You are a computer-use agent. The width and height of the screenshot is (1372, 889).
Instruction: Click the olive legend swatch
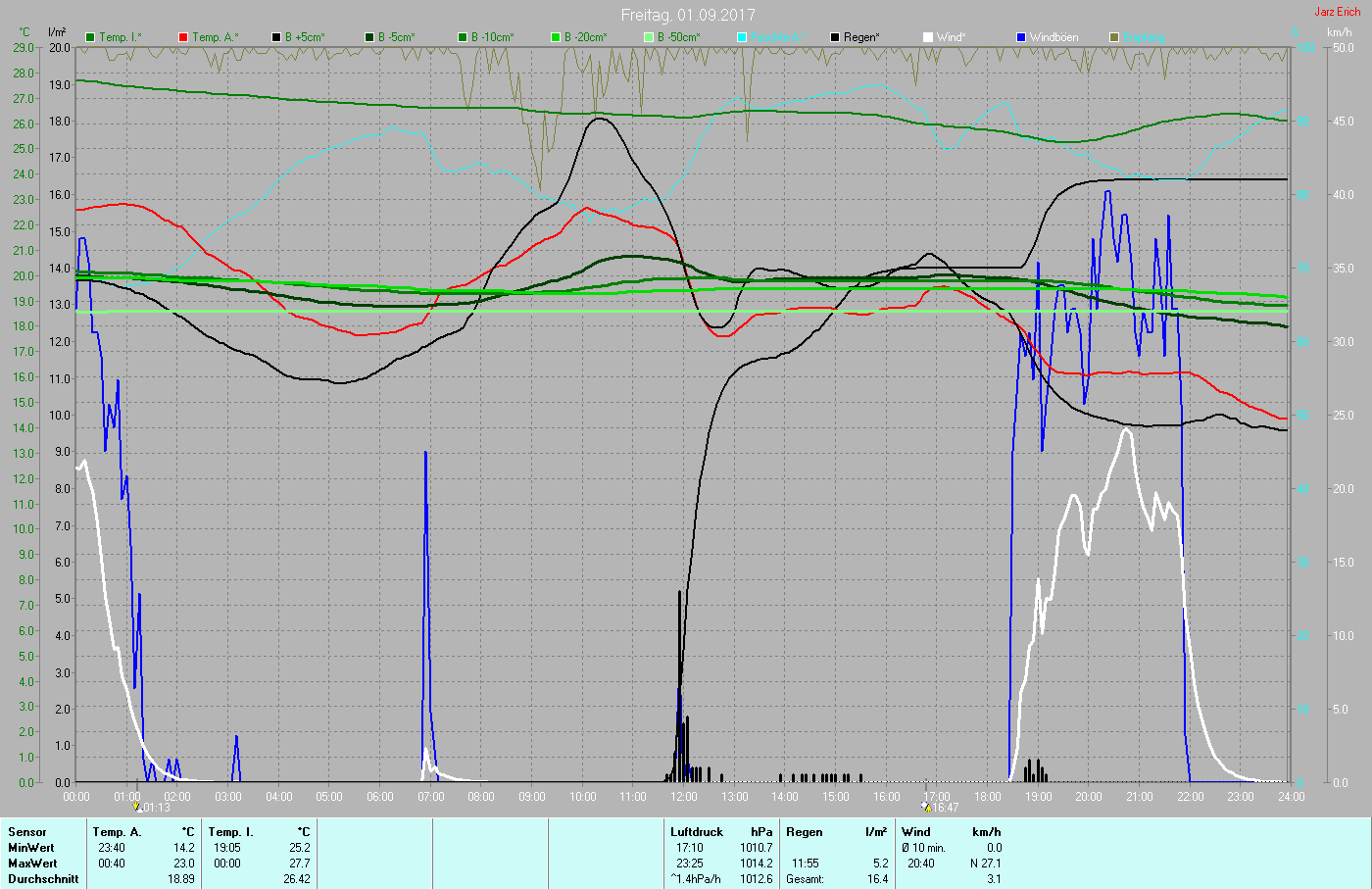[1114, 37]
